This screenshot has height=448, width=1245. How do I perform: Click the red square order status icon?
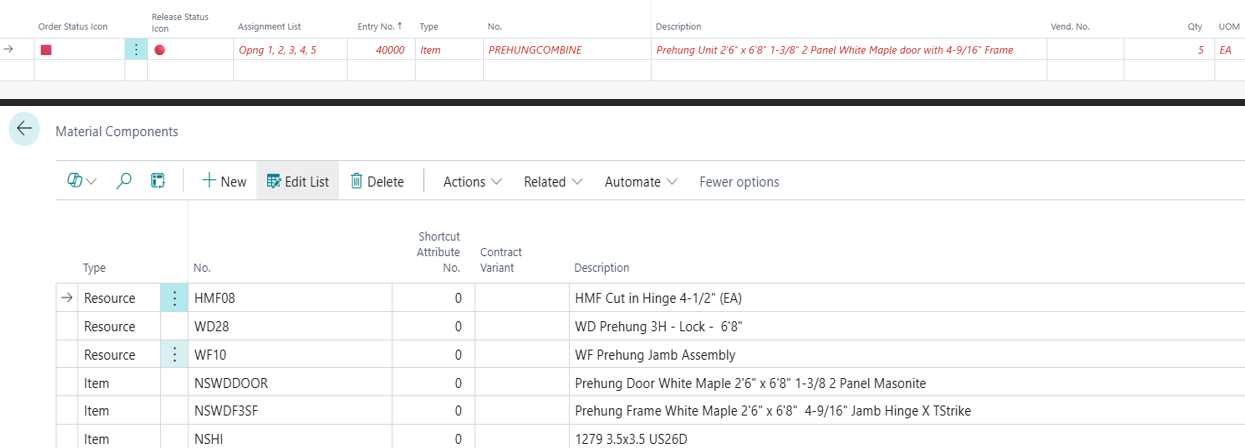(45, 49)
